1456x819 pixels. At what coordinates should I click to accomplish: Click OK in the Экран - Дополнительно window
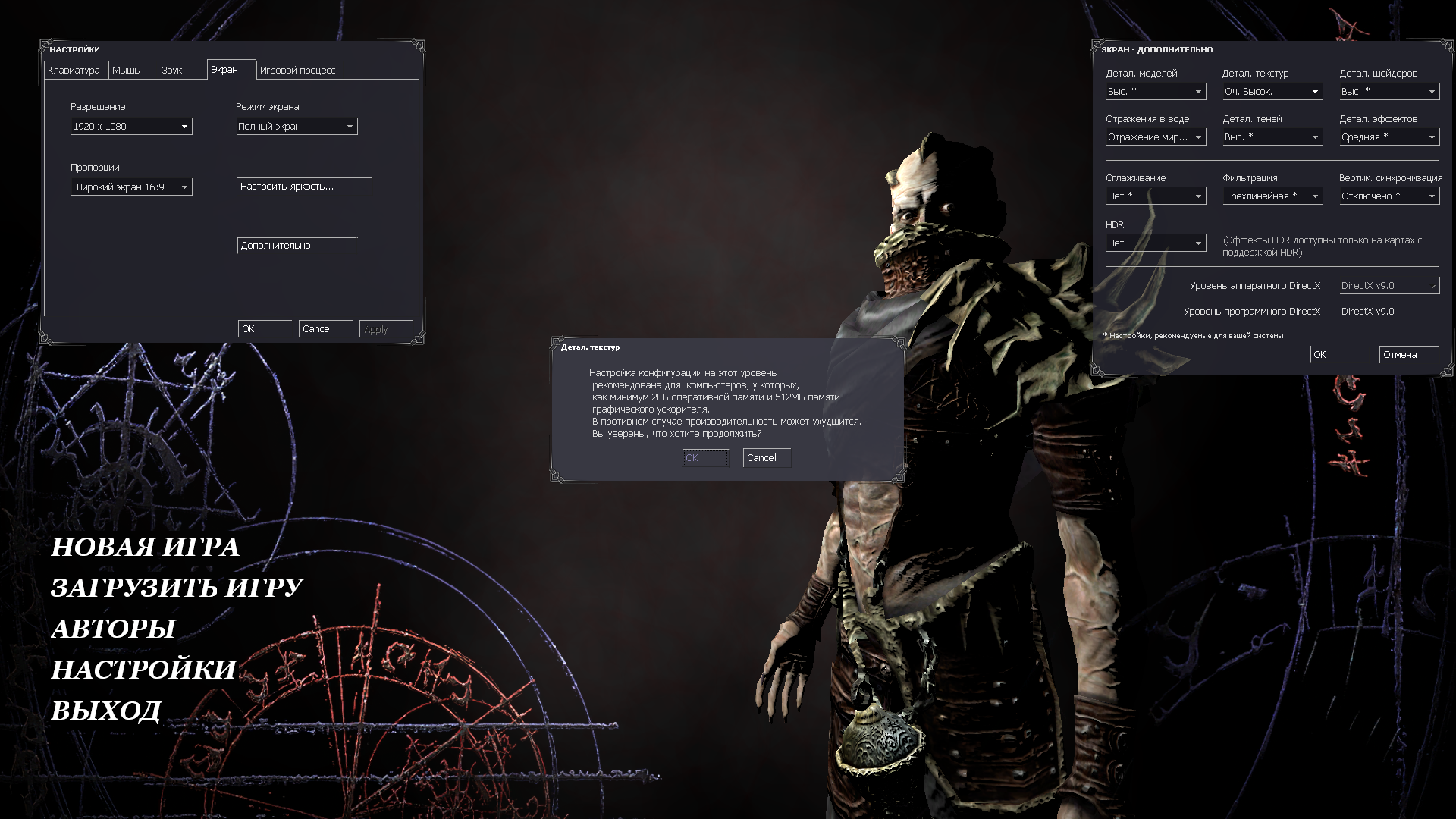click(x=1340, y=355)
